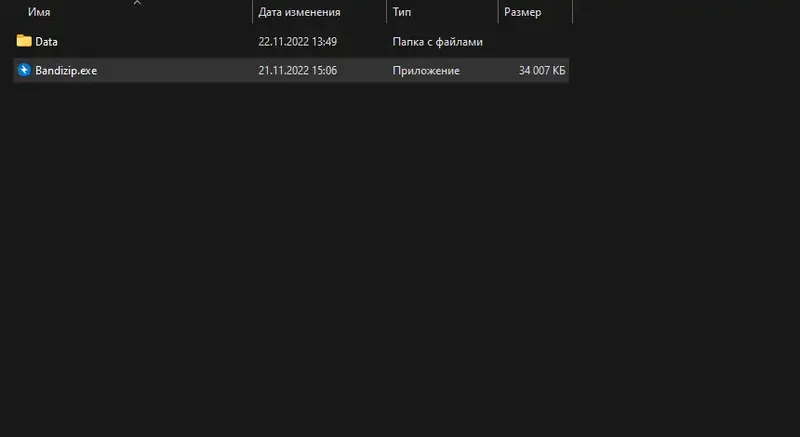Sort by the Размер column header
This screenshot has width=800, height=437.
522,12
